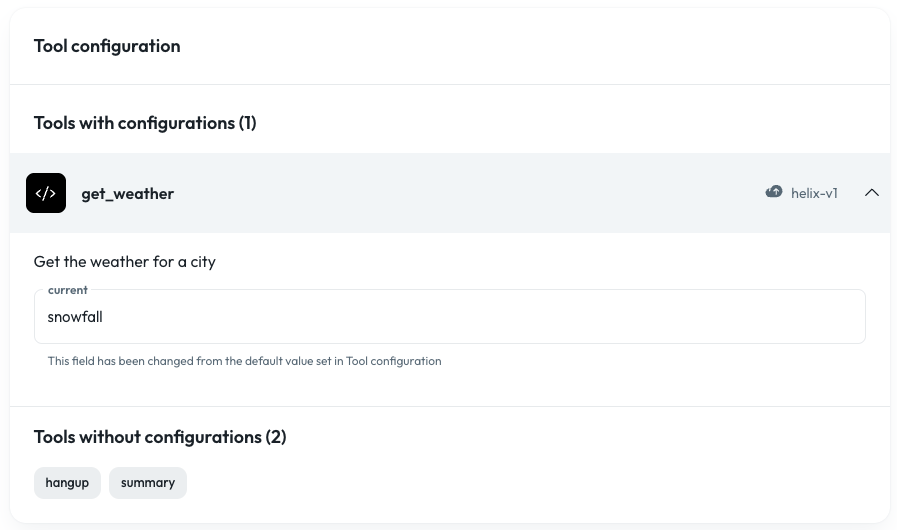
Task: Click the cloud upload icon near helix-v1
Action: [x=774, y=192]
